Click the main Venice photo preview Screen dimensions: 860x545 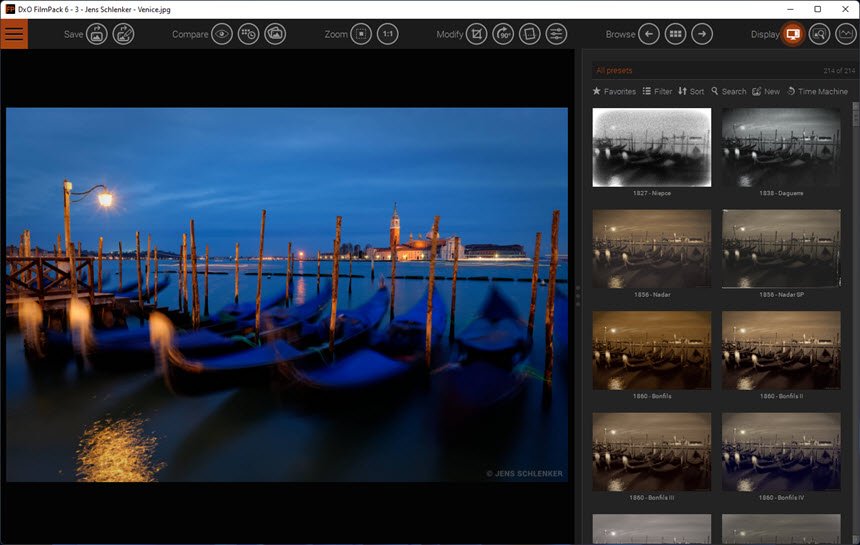pyautogui.click(x=287, y=295)
